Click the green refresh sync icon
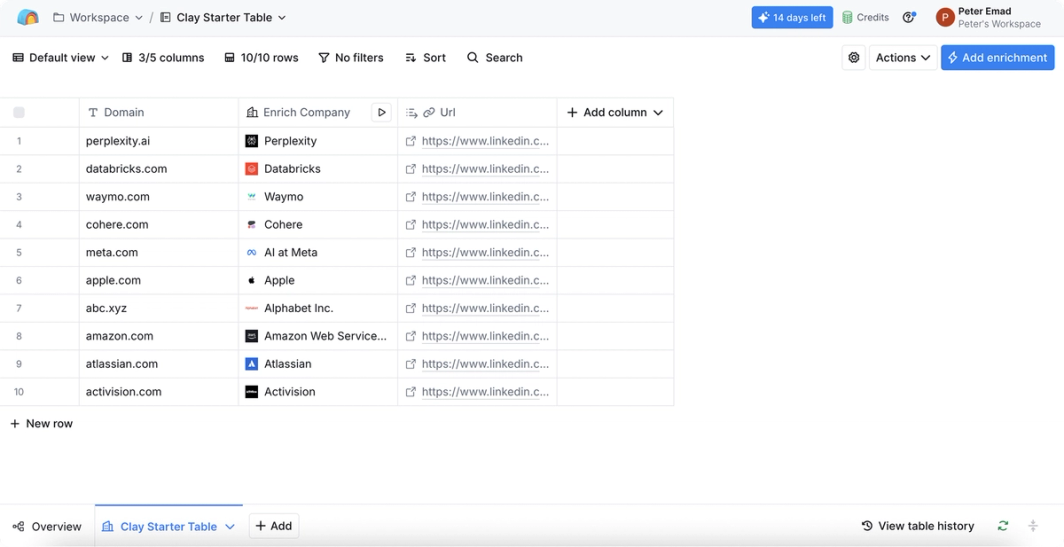The image size is (1064, 547). (1003, 526)
